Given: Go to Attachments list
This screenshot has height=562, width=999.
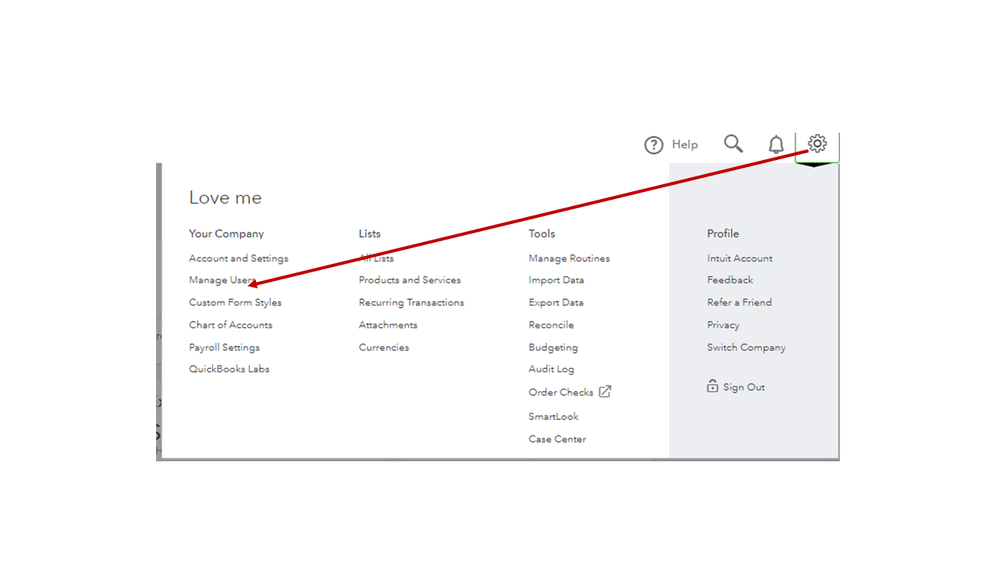Looking at the screenshot, I should (388, 325).
